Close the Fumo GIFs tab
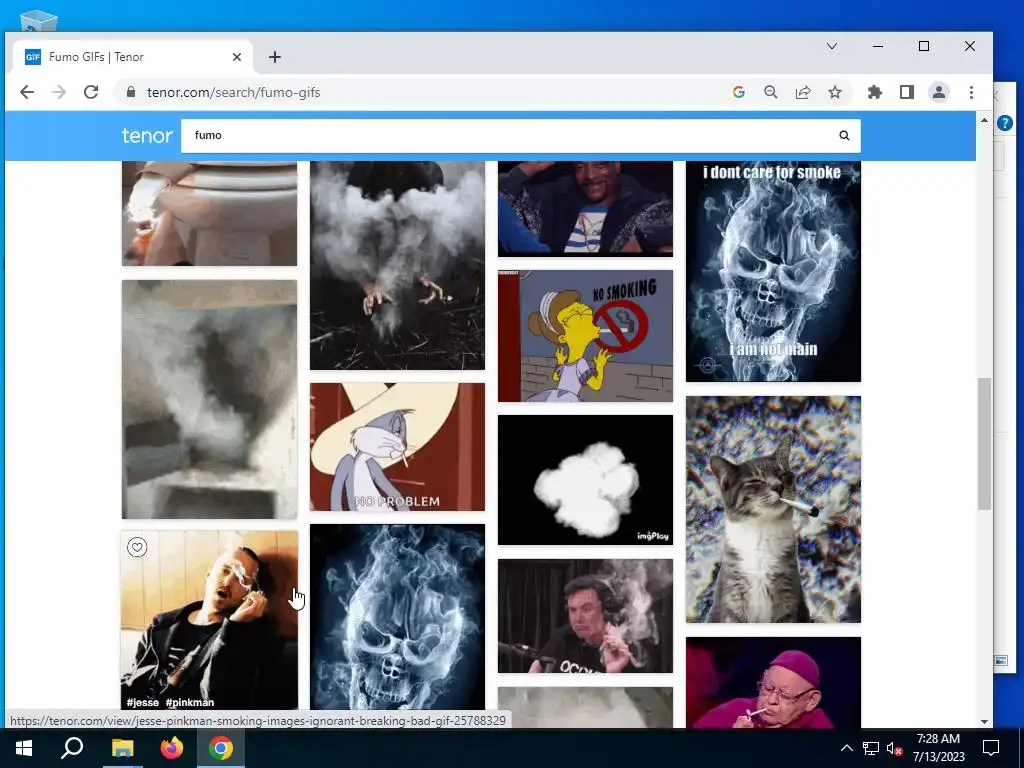Viewport: 1024px width, 768px height. tap(236, 57)
